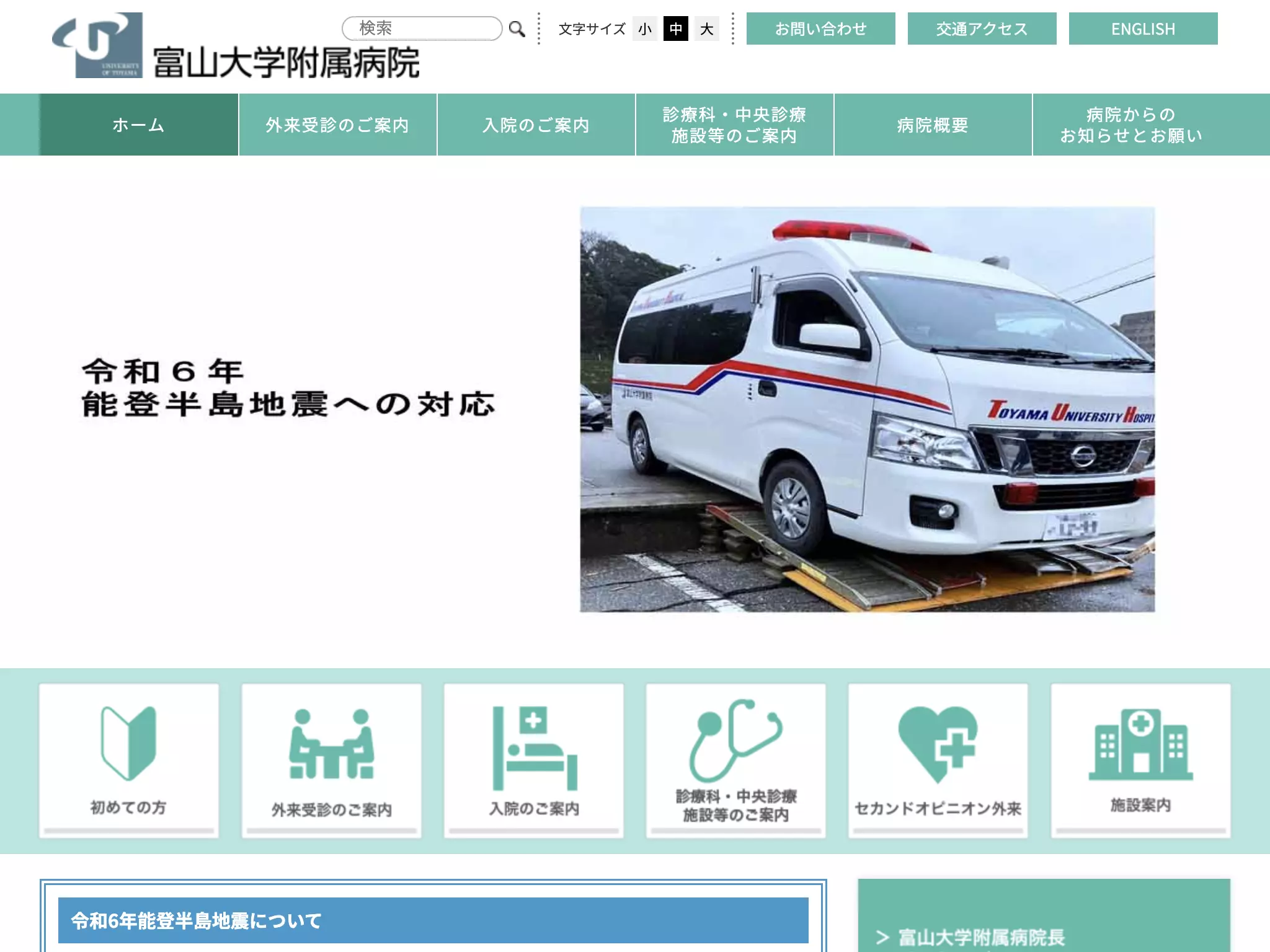Open the stethoscope 診療科・中央診療 icon card

(736, 760)
